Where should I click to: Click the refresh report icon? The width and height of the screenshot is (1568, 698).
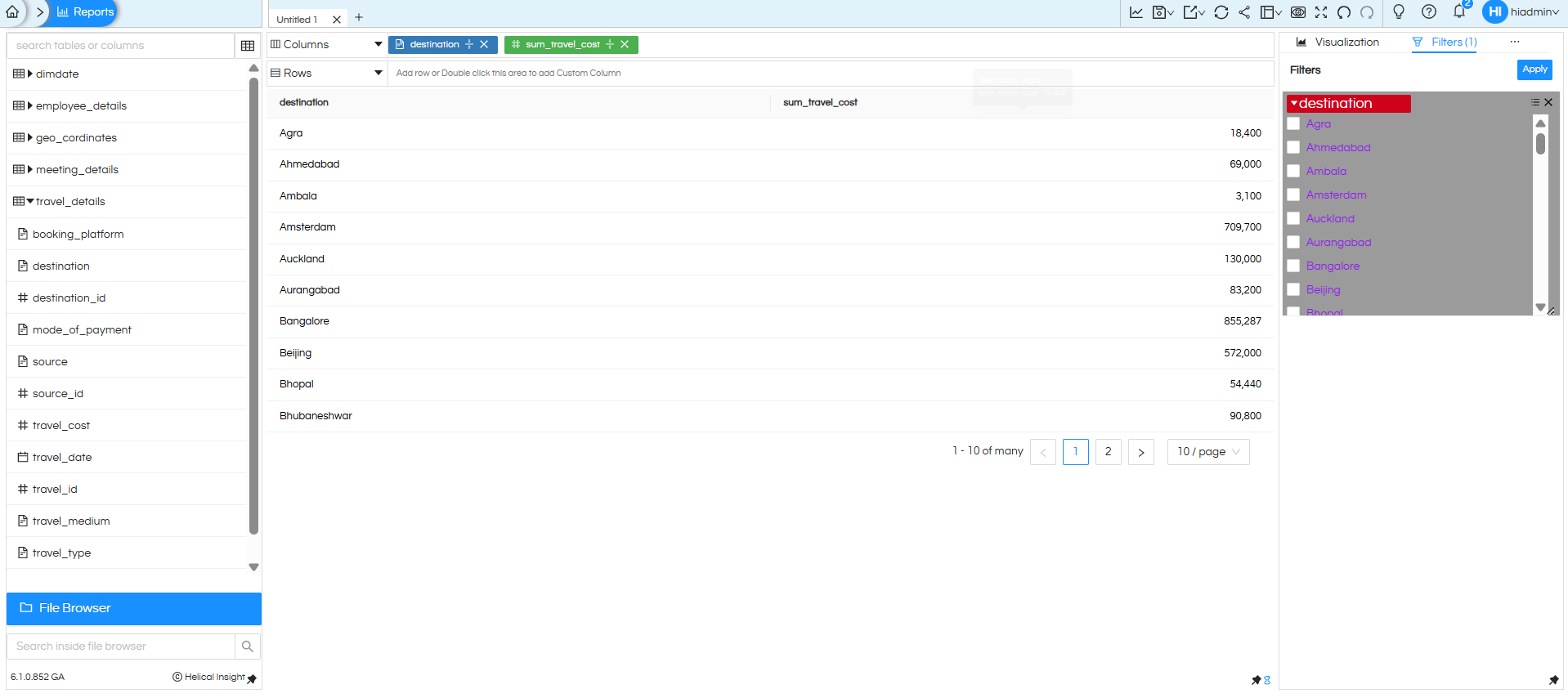[1221, 12]
